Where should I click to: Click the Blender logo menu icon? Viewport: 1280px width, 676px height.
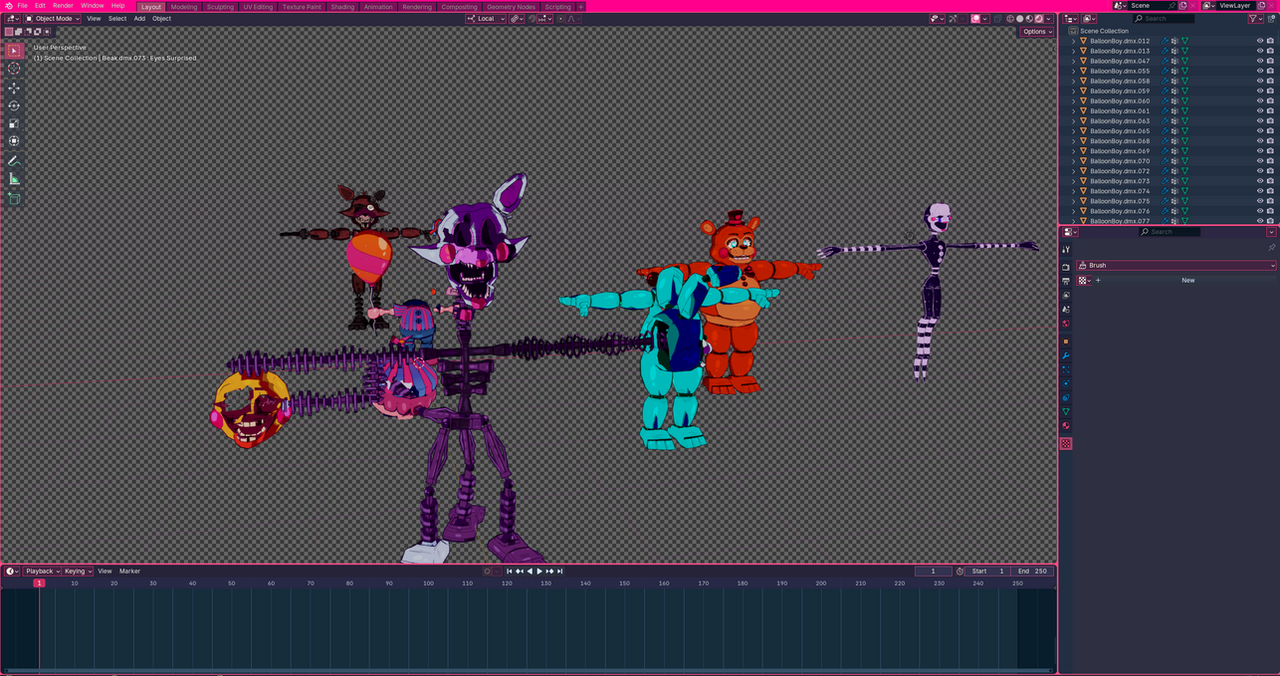point(8,6)
